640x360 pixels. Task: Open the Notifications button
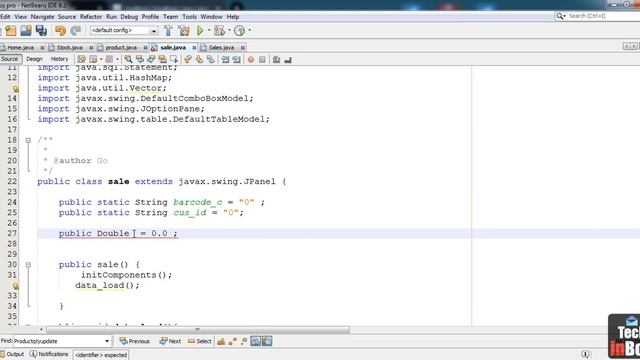point(49,354)
